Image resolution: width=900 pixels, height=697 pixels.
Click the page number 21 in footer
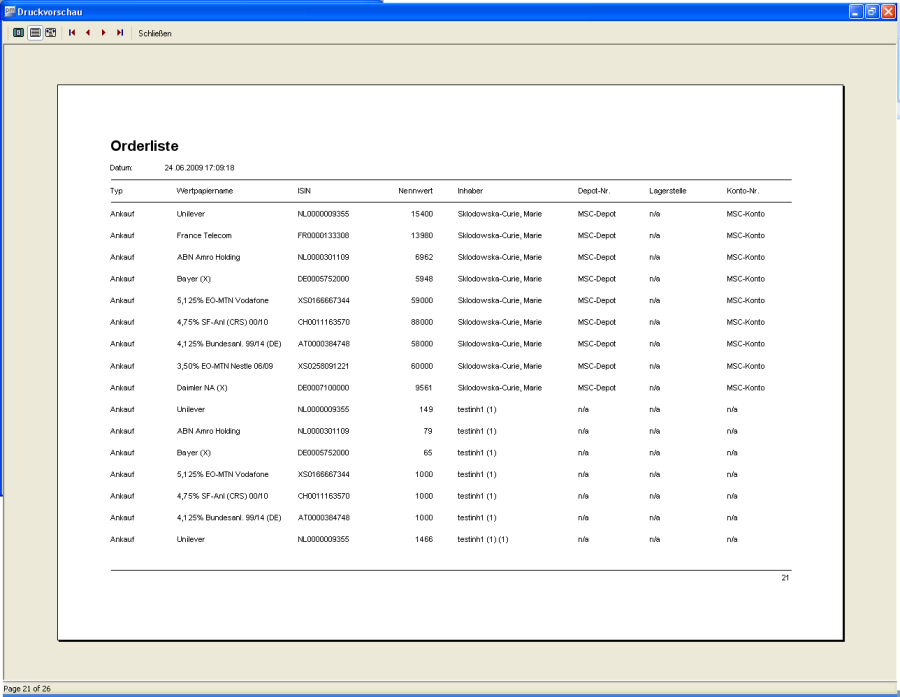(x=785, y=578)
